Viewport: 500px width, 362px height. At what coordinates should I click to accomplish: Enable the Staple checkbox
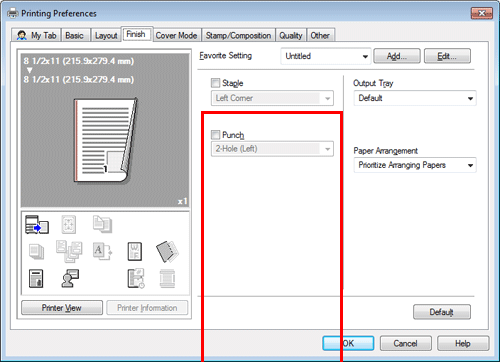click(216, 83)
